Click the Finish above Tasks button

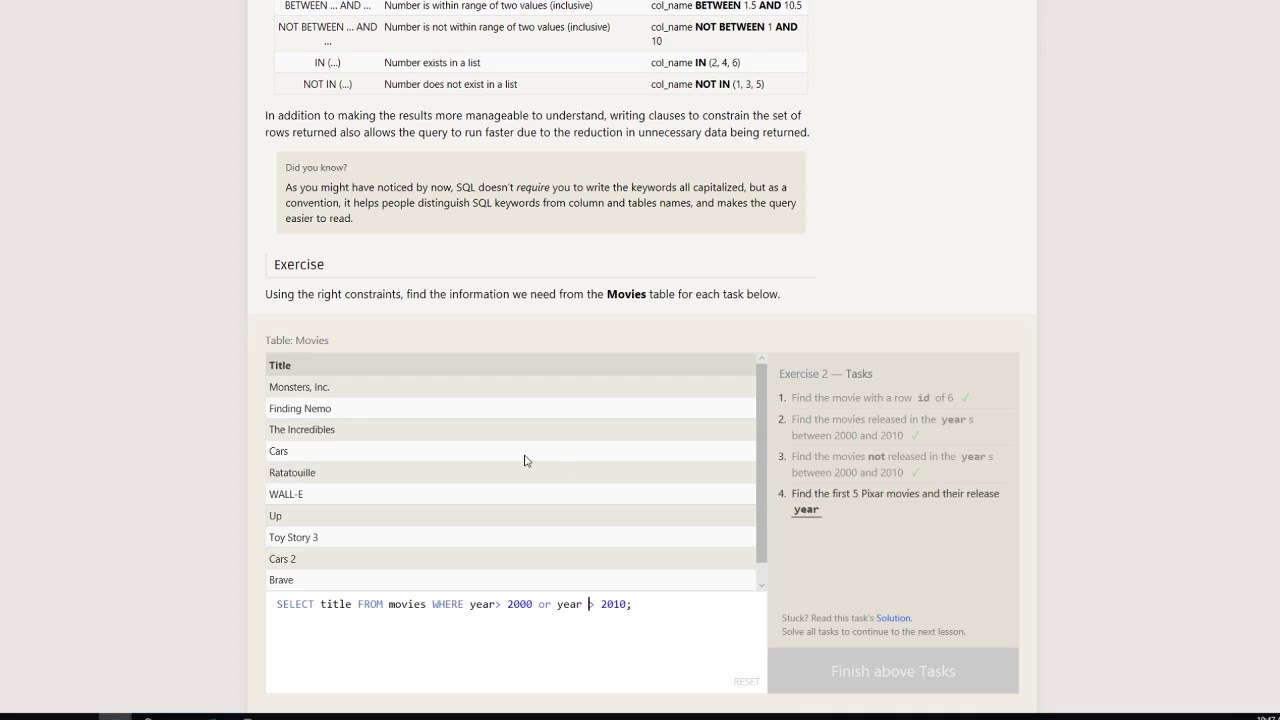[x=893, y=671]
